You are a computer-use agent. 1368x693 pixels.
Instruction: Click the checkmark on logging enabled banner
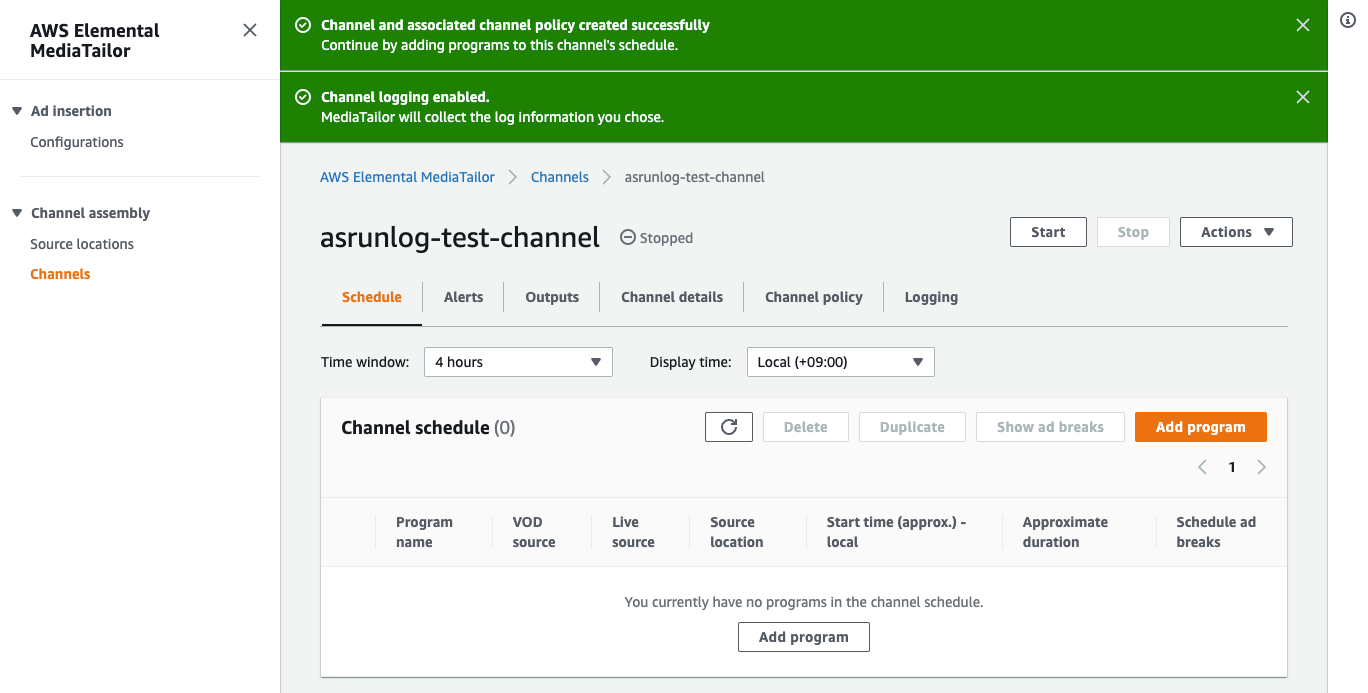coord(303,97)
